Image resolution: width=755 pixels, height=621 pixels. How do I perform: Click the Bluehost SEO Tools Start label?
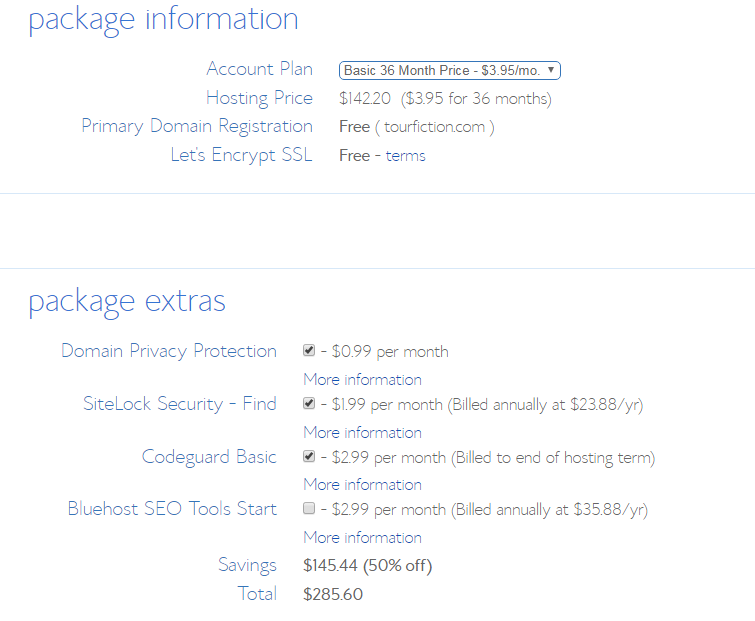(x=172, y=509)
